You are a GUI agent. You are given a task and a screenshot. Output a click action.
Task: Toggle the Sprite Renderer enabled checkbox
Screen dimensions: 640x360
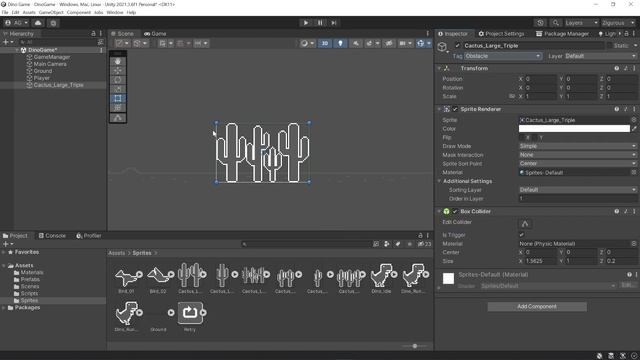click(455, 109)
